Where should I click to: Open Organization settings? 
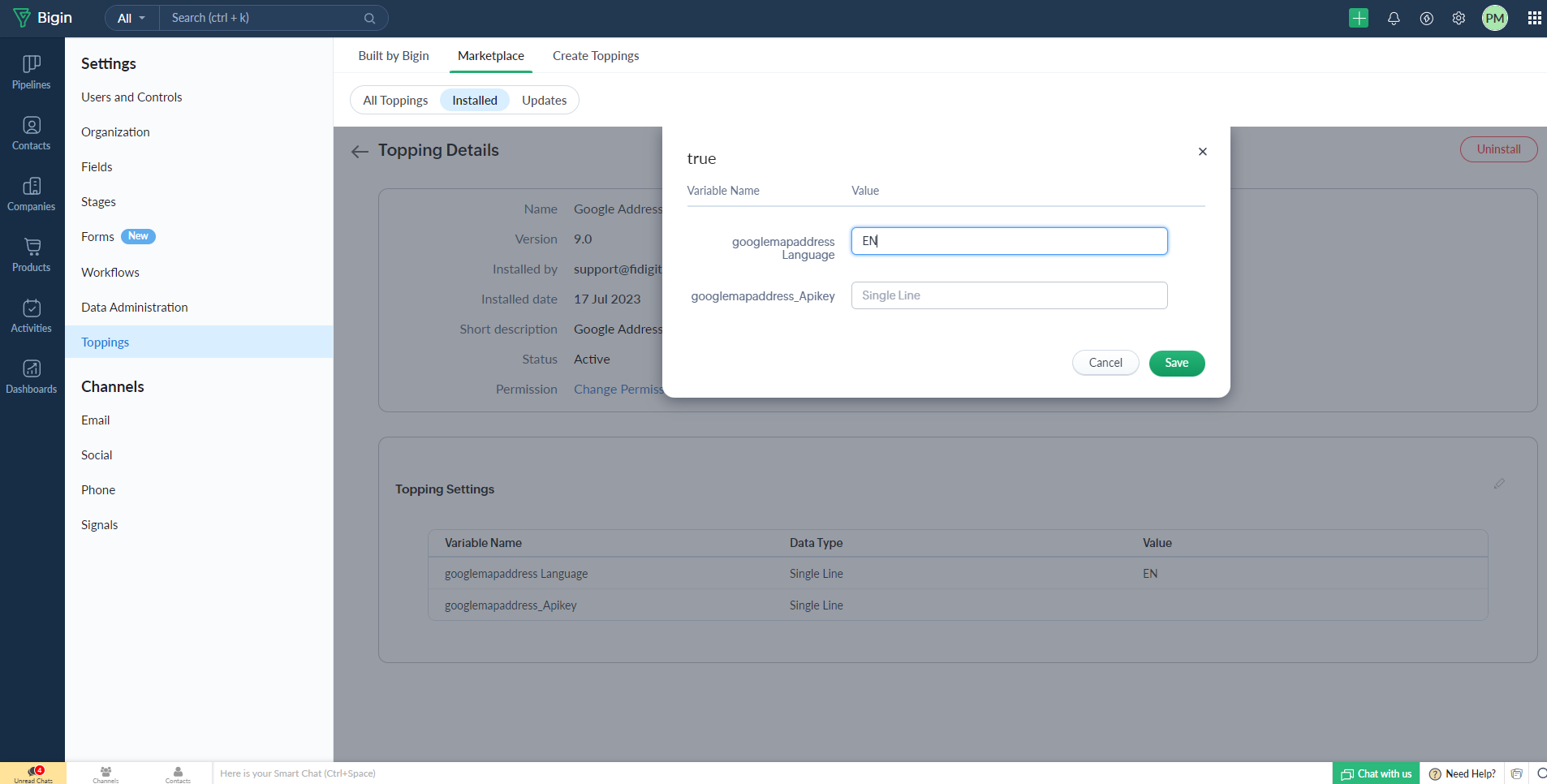click(115, 131)
